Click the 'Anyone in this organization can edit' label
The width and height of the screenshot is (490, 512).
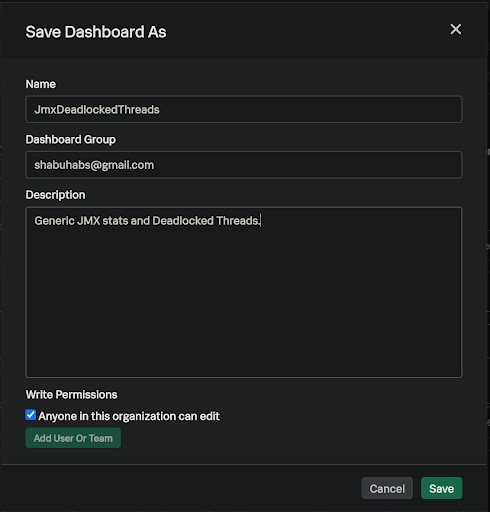coord(129,416)
